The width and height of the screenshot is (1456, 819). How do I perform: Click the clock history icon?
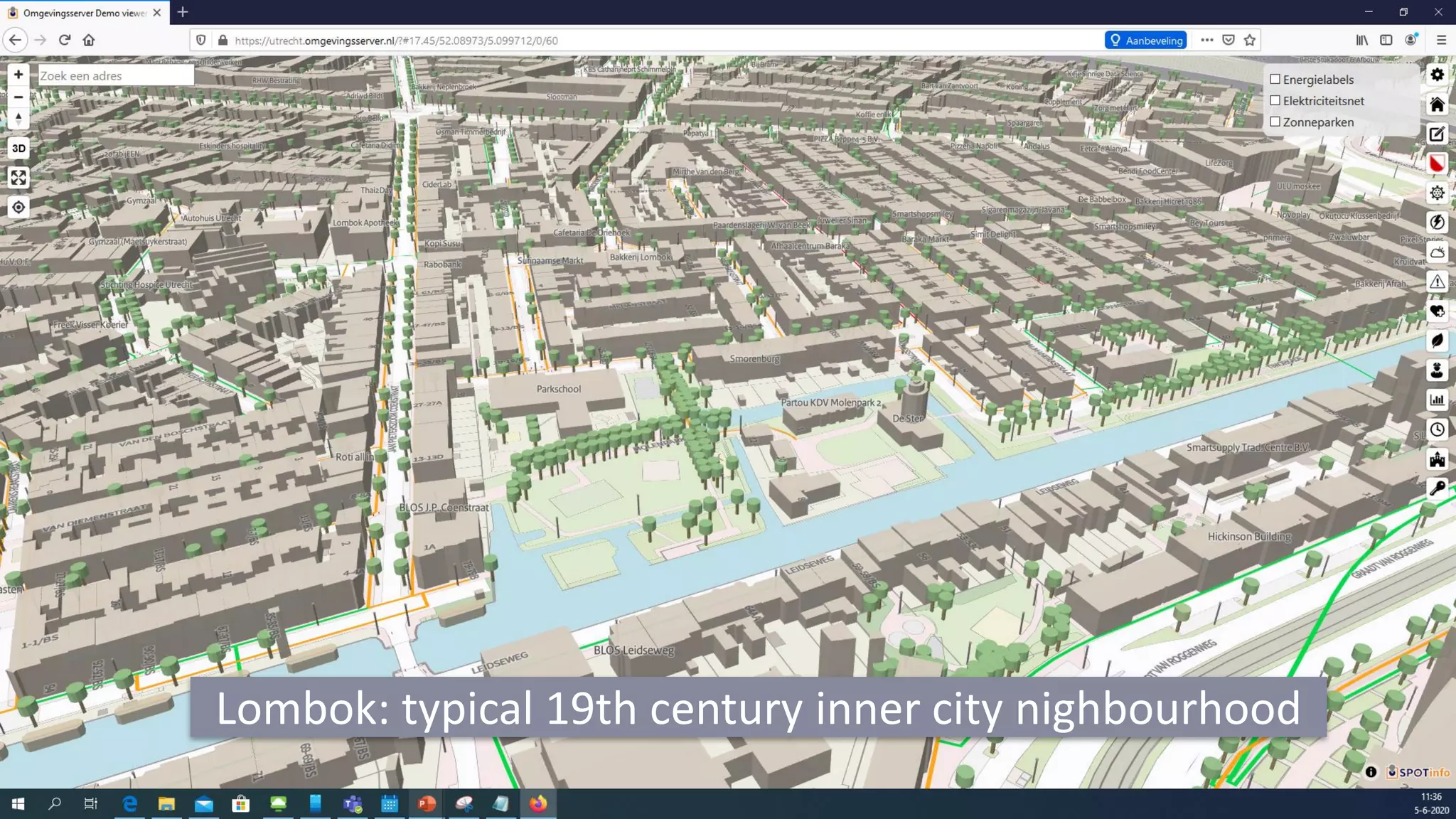[1437, 429]
